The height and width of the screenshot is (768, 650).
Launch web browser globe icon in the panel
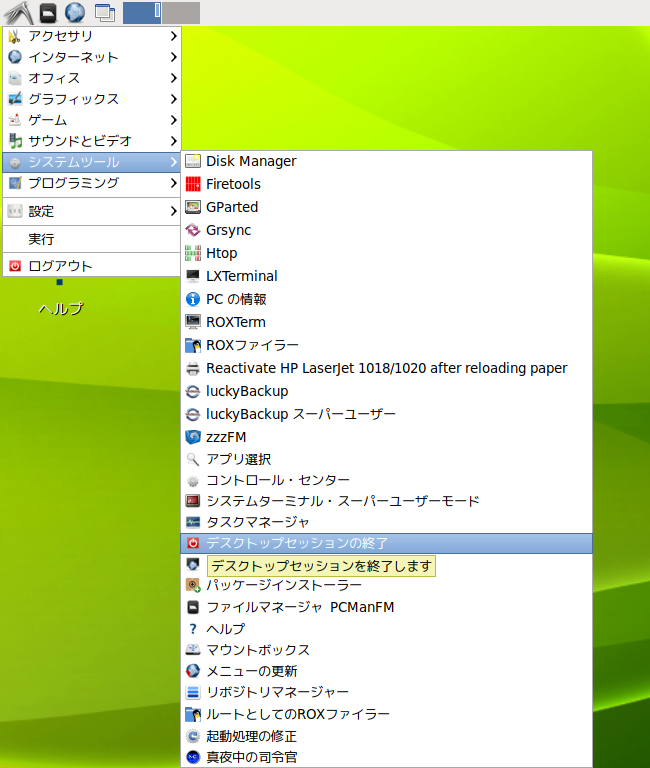[75, 12]
